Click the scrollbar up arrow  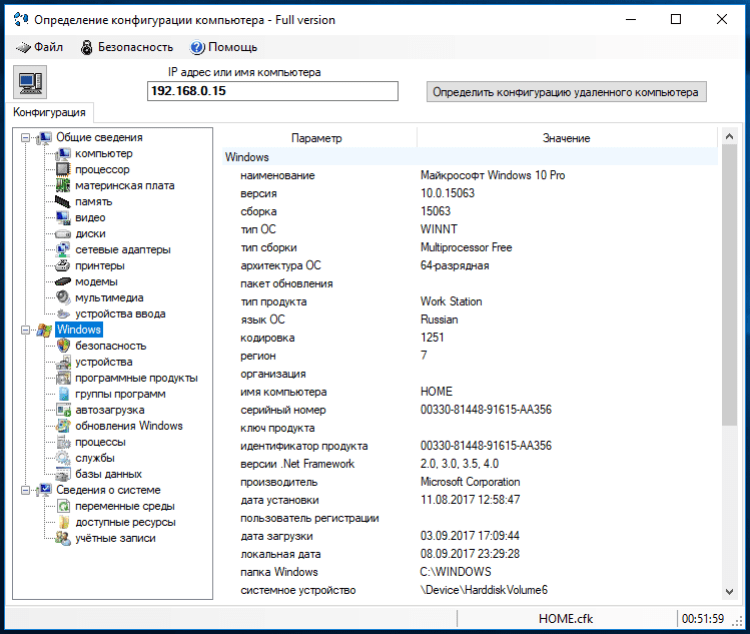[729, 136]
